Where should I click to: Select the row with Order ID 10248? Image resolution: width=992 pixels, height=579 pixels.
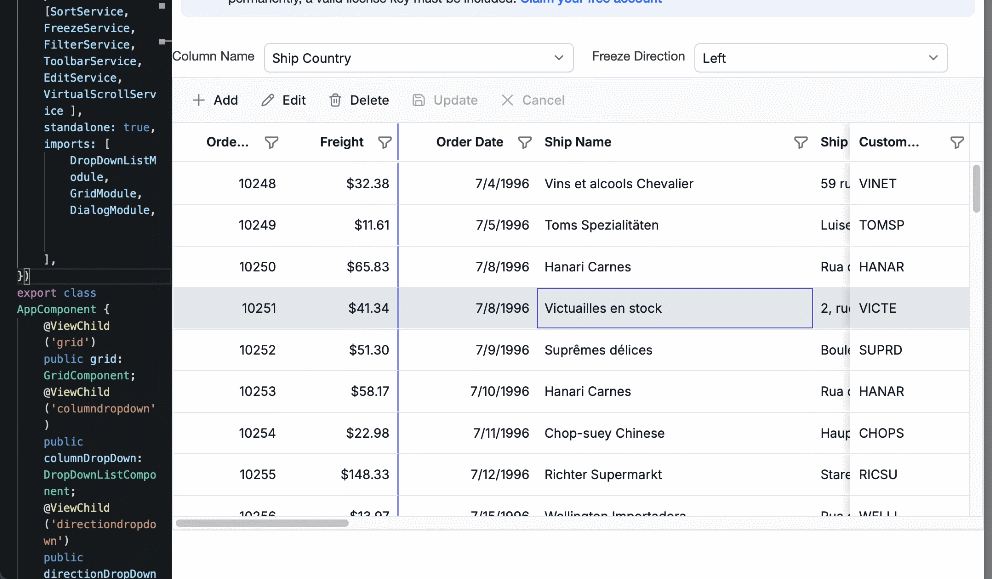257,184
